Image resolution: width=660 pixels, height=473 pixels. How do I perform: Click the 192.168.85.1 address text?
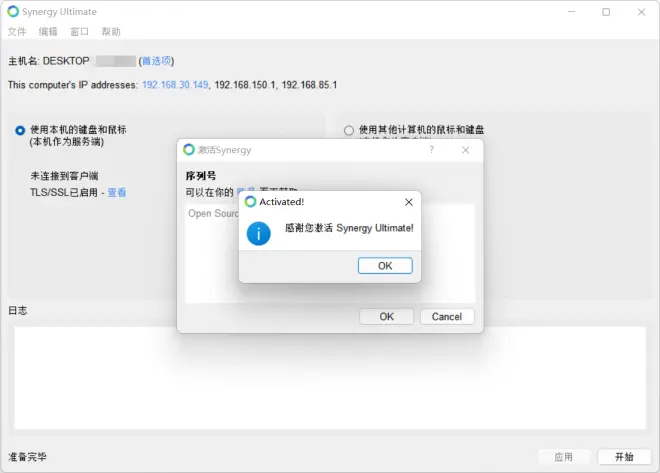coord(309,85)
